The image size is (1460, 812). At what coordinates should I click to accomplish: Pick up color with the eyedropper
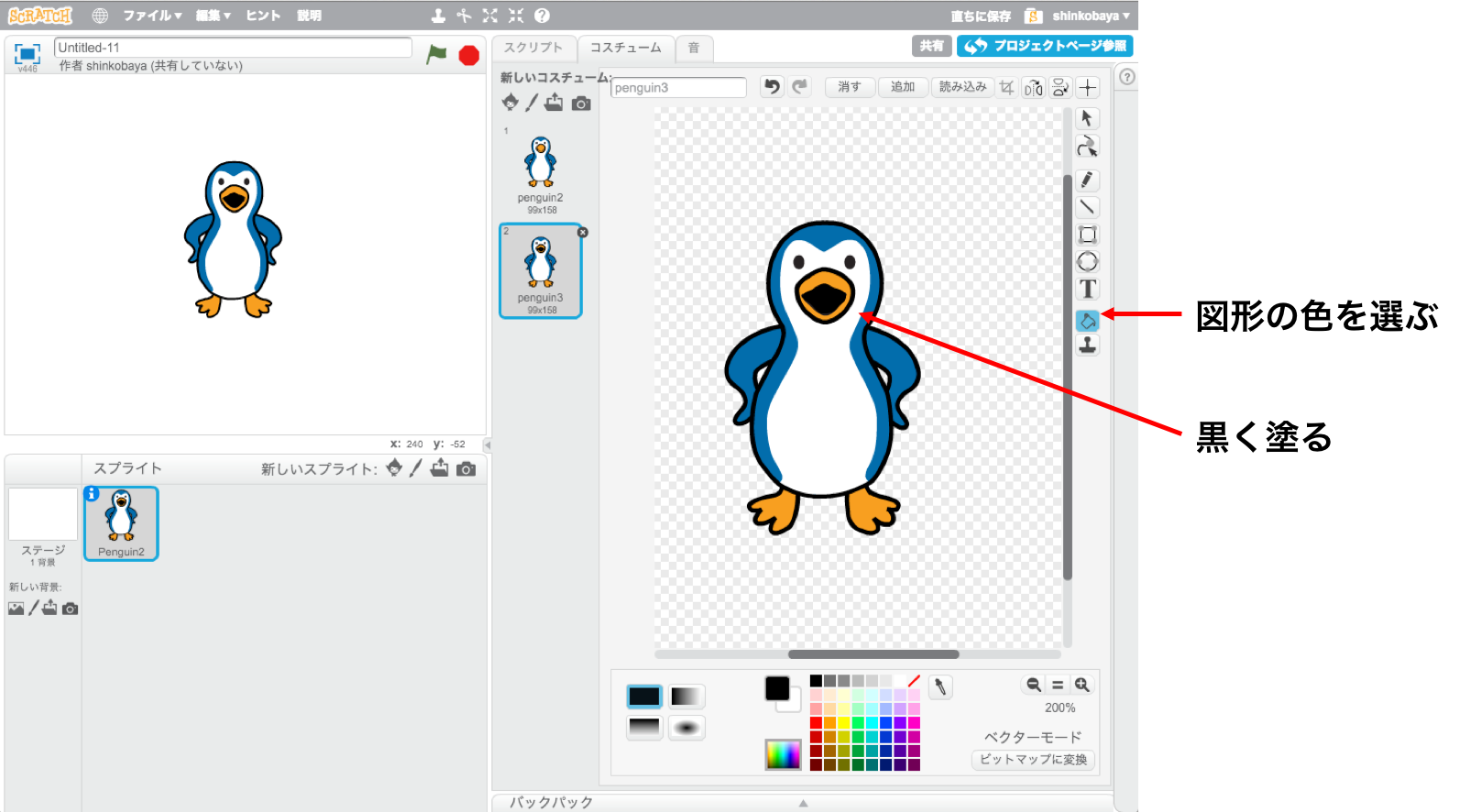tap(940, 686)
